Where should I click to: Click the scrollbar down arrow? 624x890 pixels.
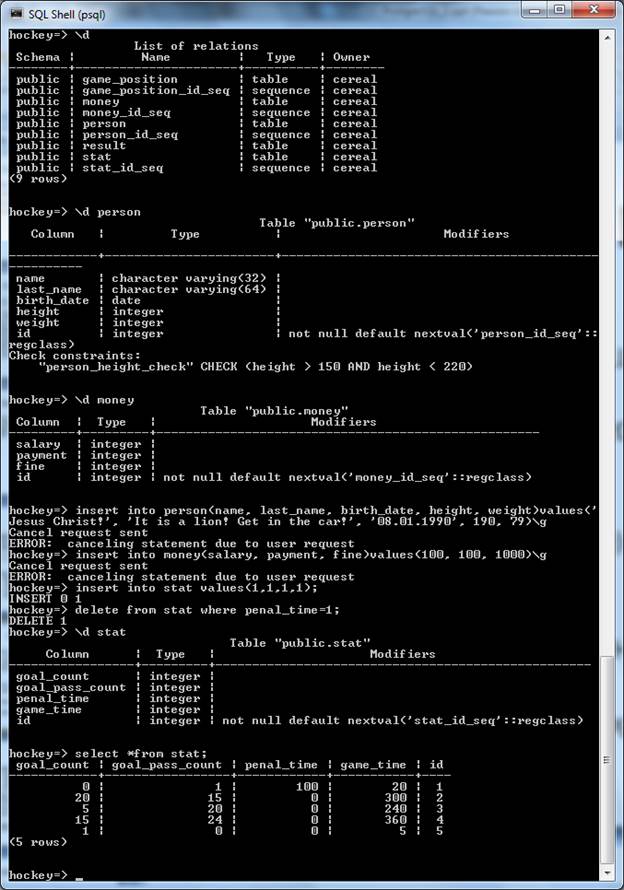pyautogui.click(x=607, y=872)
